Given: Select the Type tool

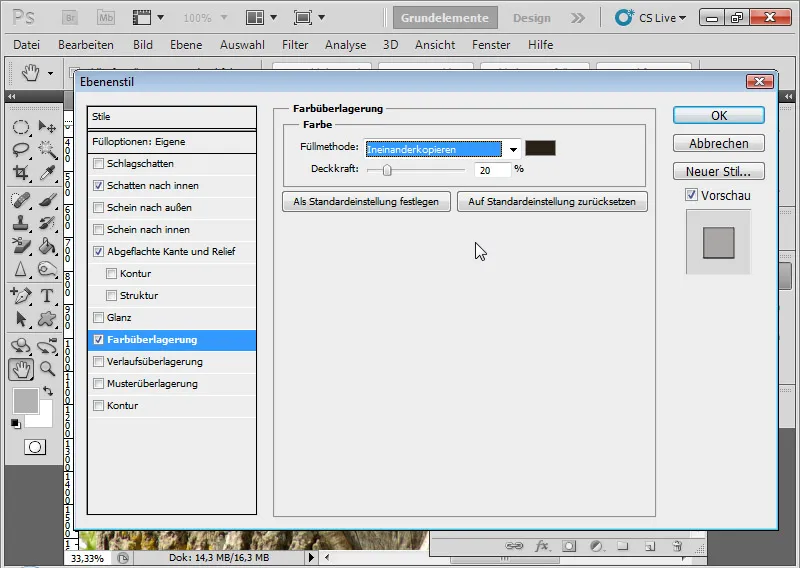Looking at the screenshot, I should click(x=47, y=295).
